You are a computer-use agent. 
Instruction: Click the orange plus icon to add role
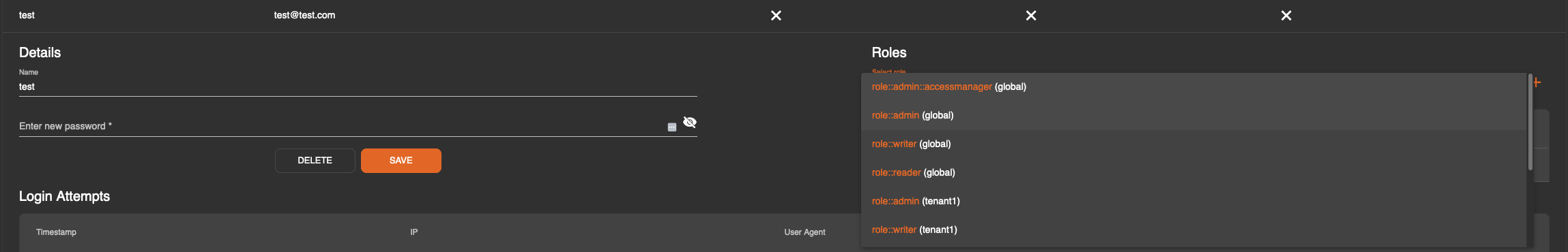1537,82
